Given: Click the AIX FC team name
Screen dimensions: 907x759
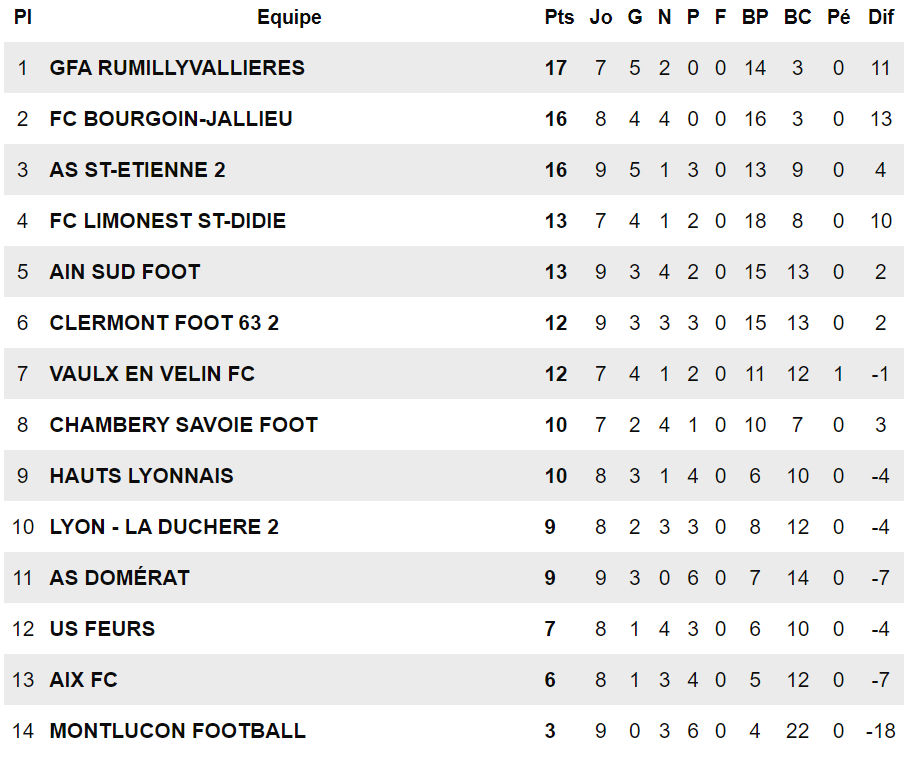Looking at the screenshot, I should pos(84,679).
